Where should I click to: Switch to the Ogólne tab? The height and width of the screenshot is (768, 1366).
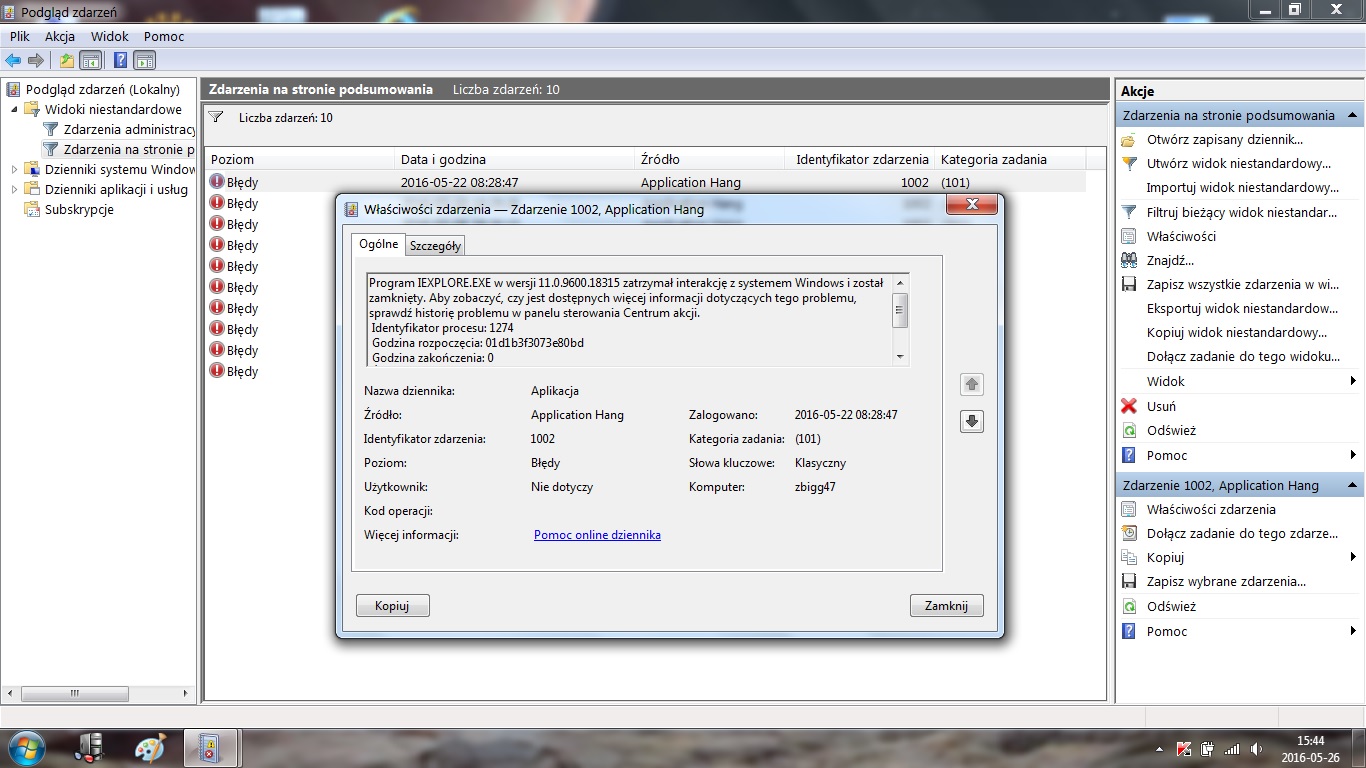pyautogui.click(x=379, y=244)
